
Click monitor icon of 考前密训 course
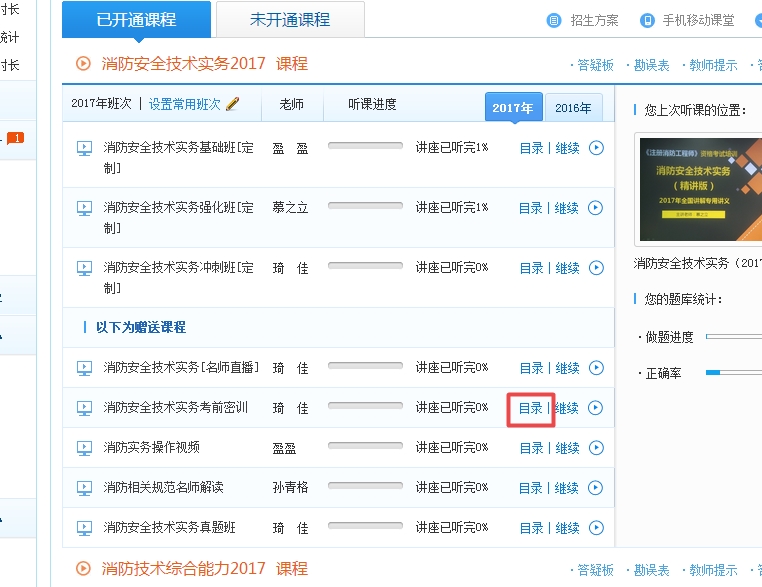tap(84, 408)
